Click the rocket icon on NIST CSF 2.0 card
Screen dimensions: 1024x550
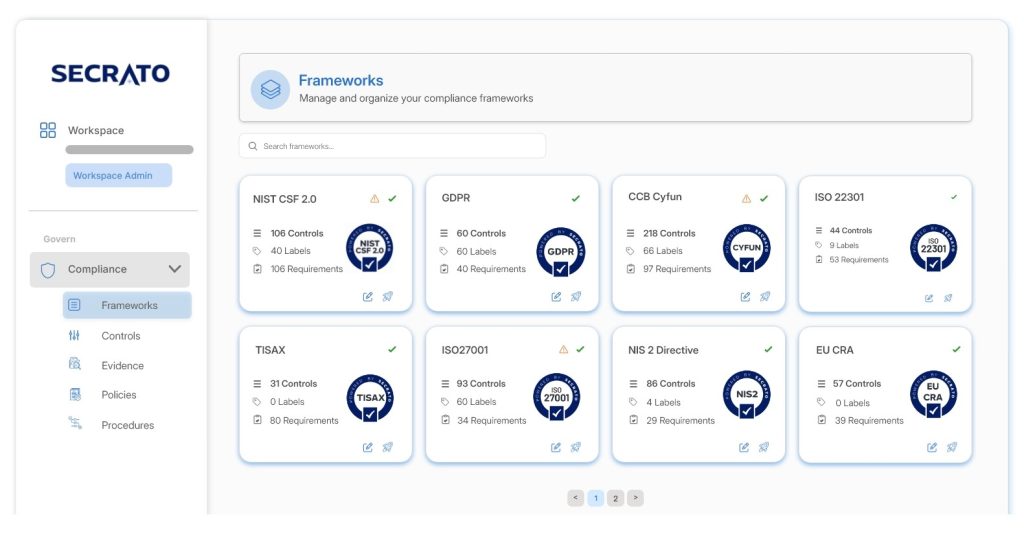pyautogui.click(x=387, y=297)
